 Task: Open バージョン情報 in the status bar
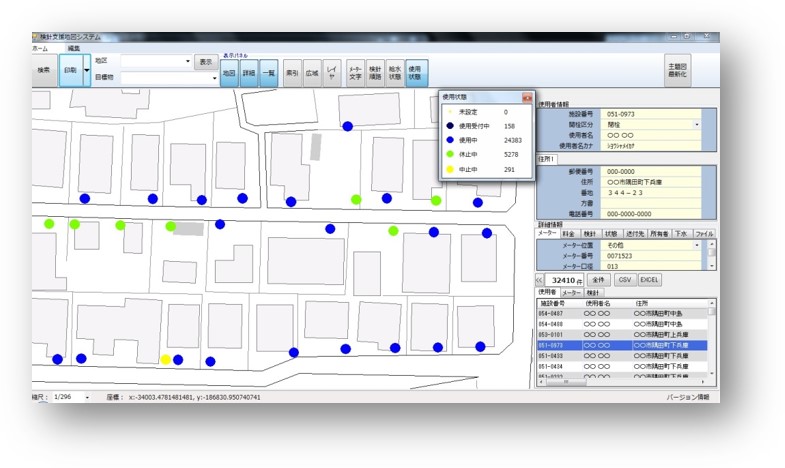(x=687, y=397)
